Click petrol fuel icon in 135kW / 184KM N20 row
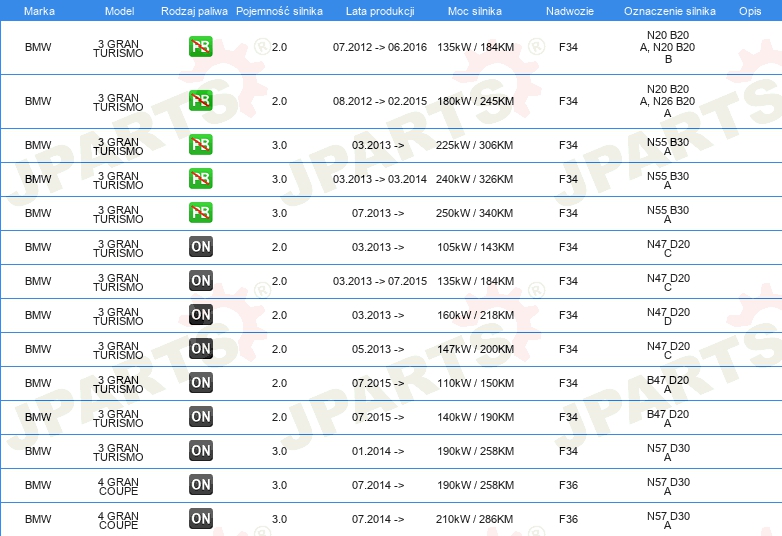782x536 pixels. click(200, 47)
